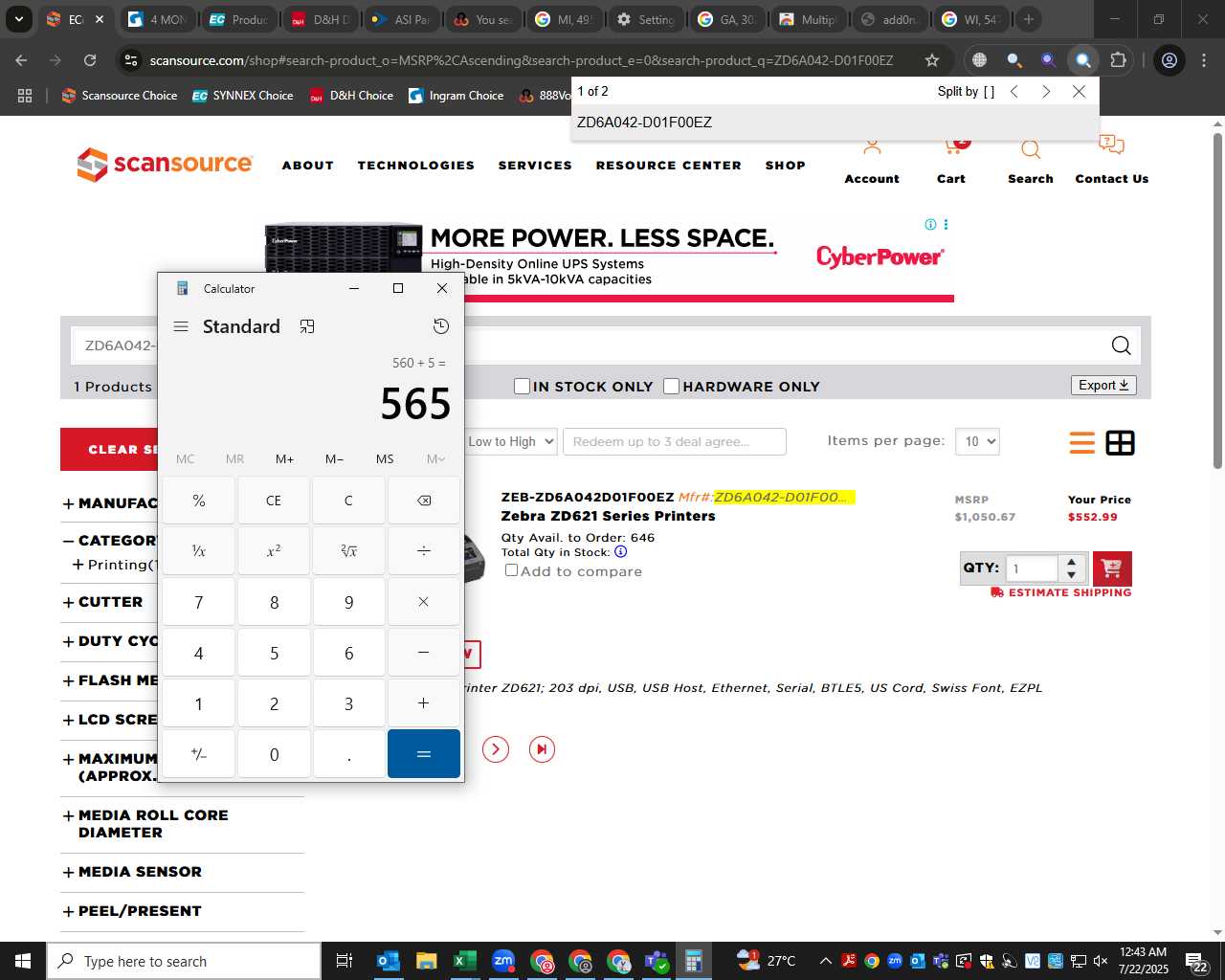
Task: Go to previous find match
Action: click(1014, 92)
